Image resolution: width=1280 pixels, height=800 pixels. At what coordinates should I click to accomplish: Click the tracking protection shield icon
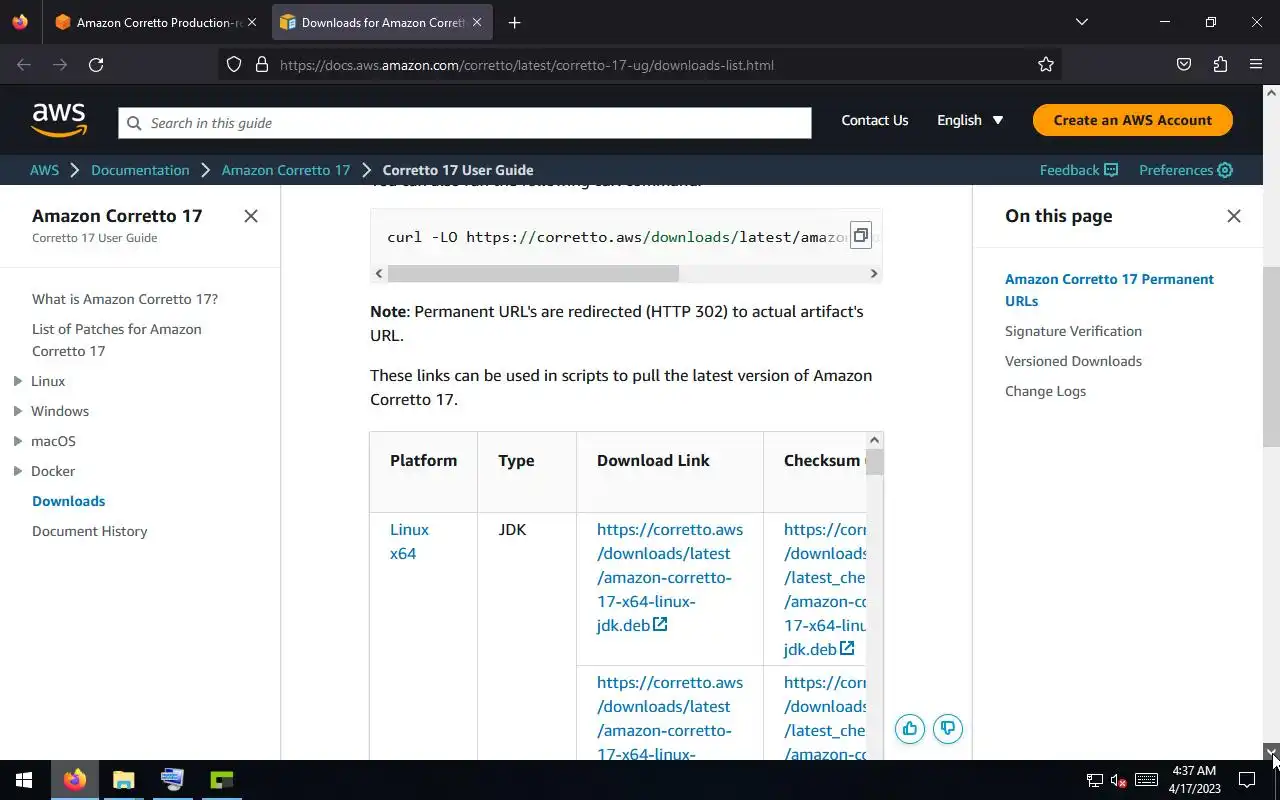coord(234,65)
